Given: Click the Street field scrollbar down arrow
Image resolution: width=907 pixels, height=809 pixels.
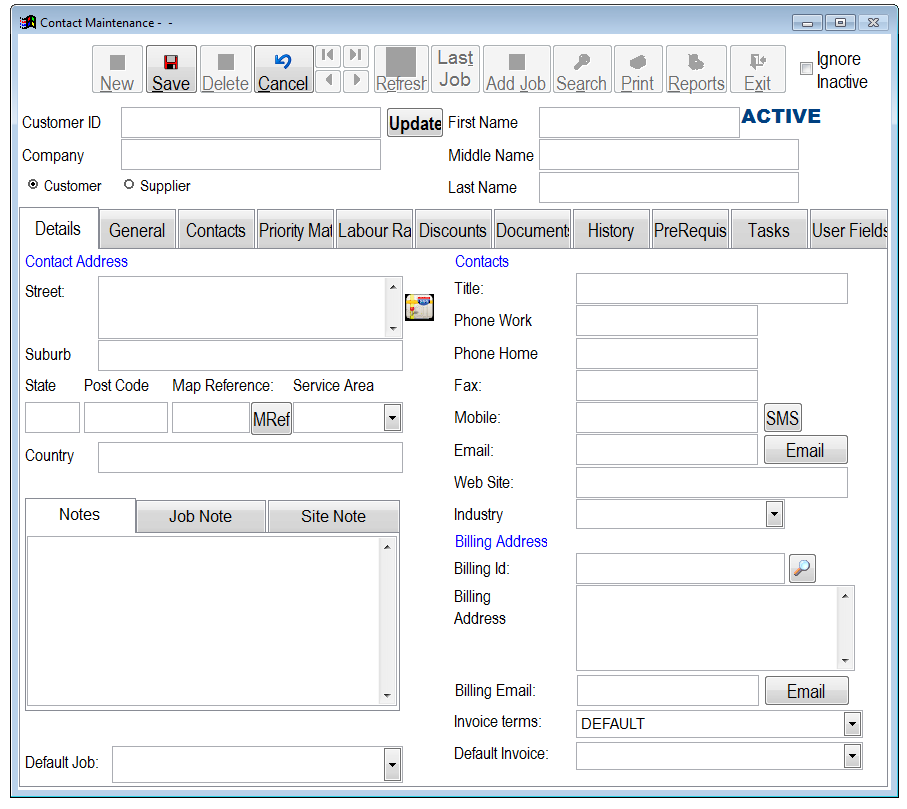Looking at the screenshot, I should point(393,328).
